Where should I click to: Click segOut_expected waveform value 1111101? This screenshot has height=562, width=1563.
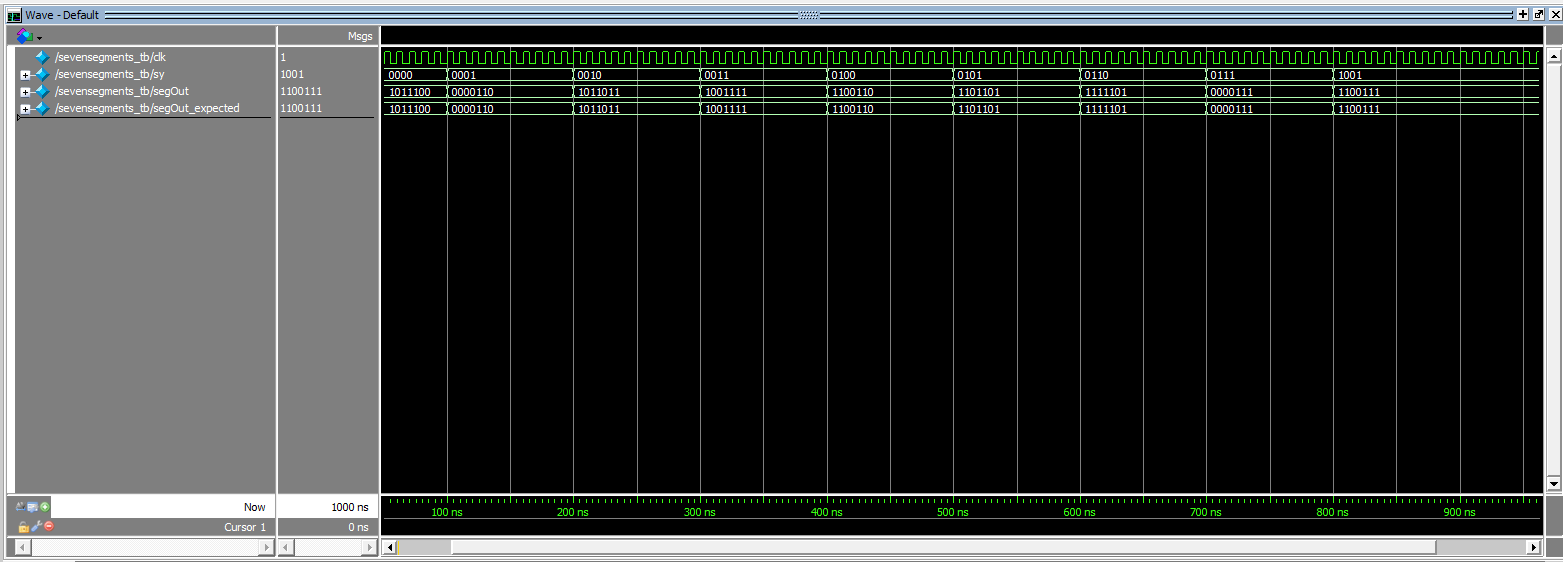click(1106, 109)
